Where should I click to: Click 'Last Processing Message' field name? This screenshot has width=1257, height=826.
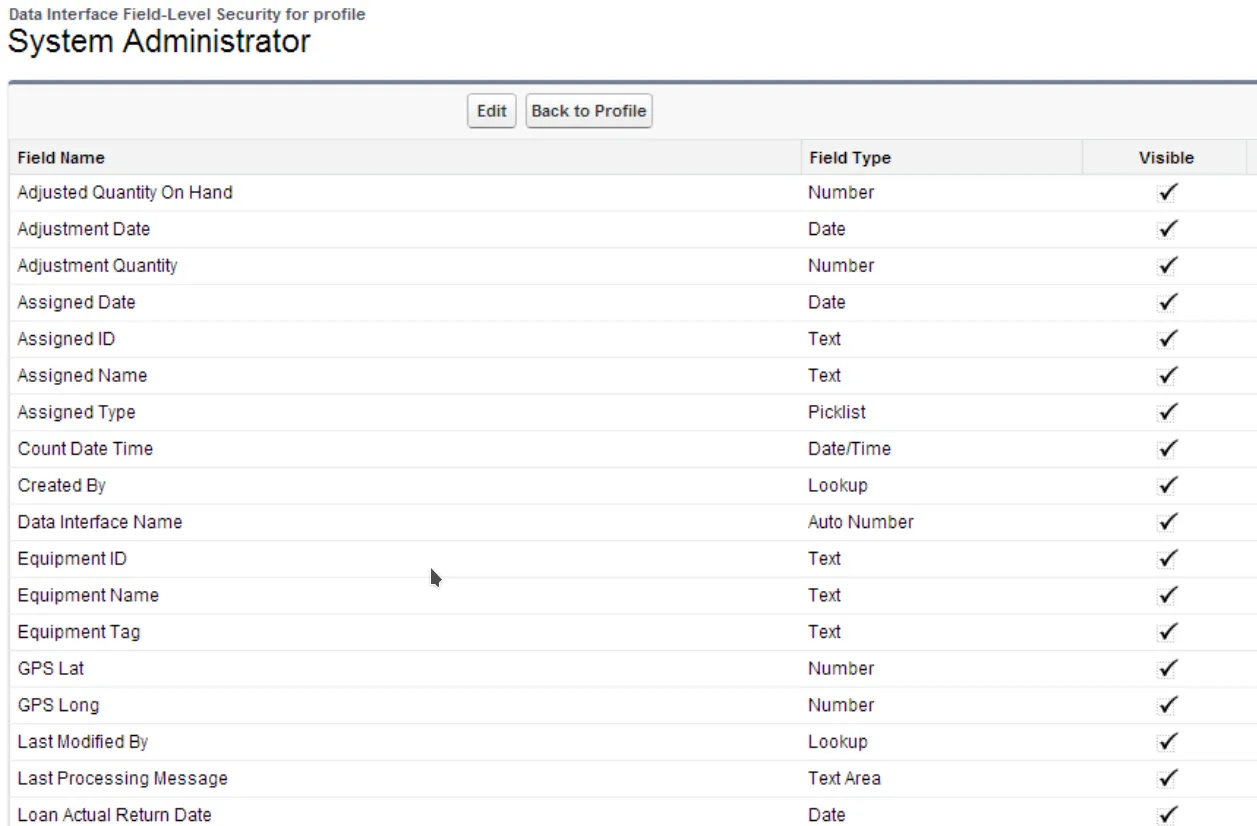pos(122,778)
